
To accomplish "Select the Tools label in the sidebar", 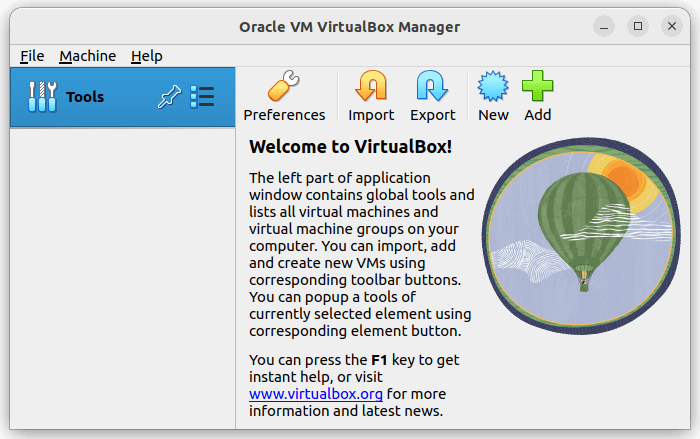I will 85,96.
